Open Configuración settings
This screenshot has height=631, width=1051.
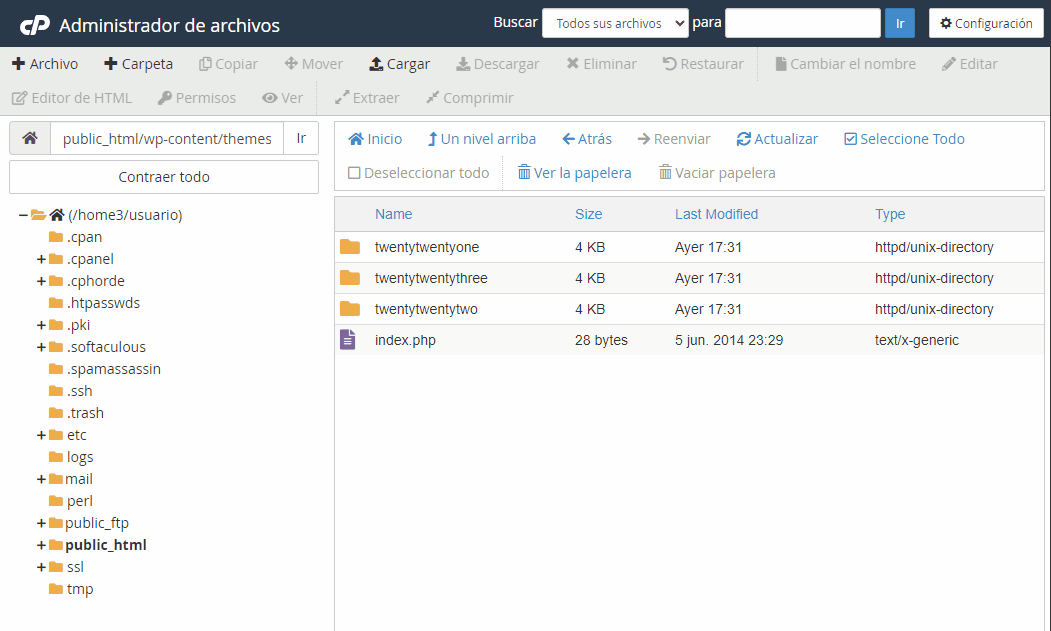986,23
